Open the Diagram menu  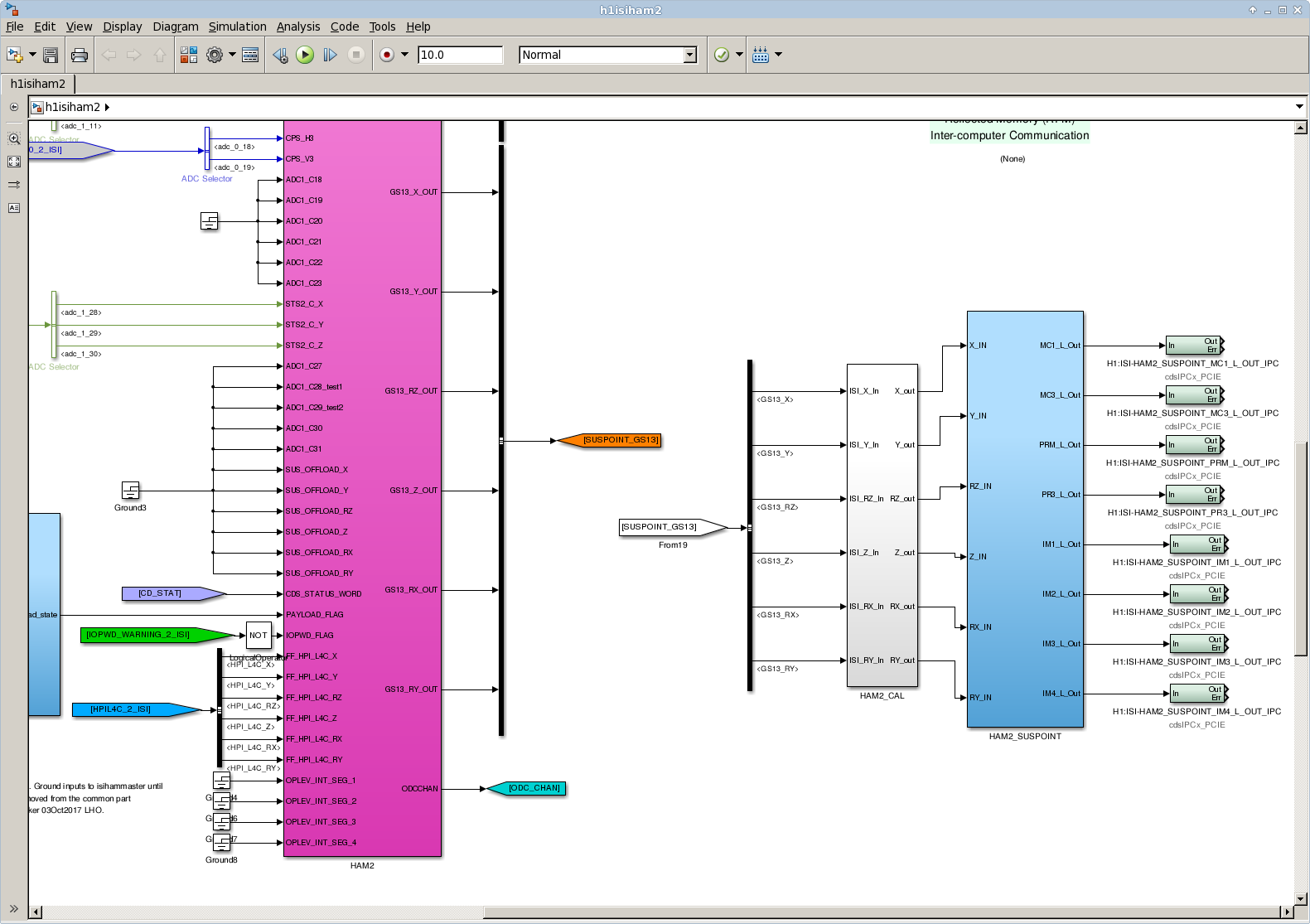[175, 27]
